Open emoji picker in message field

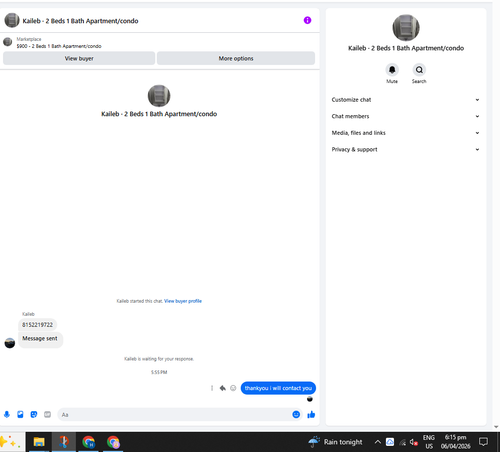tap(296, 414)
